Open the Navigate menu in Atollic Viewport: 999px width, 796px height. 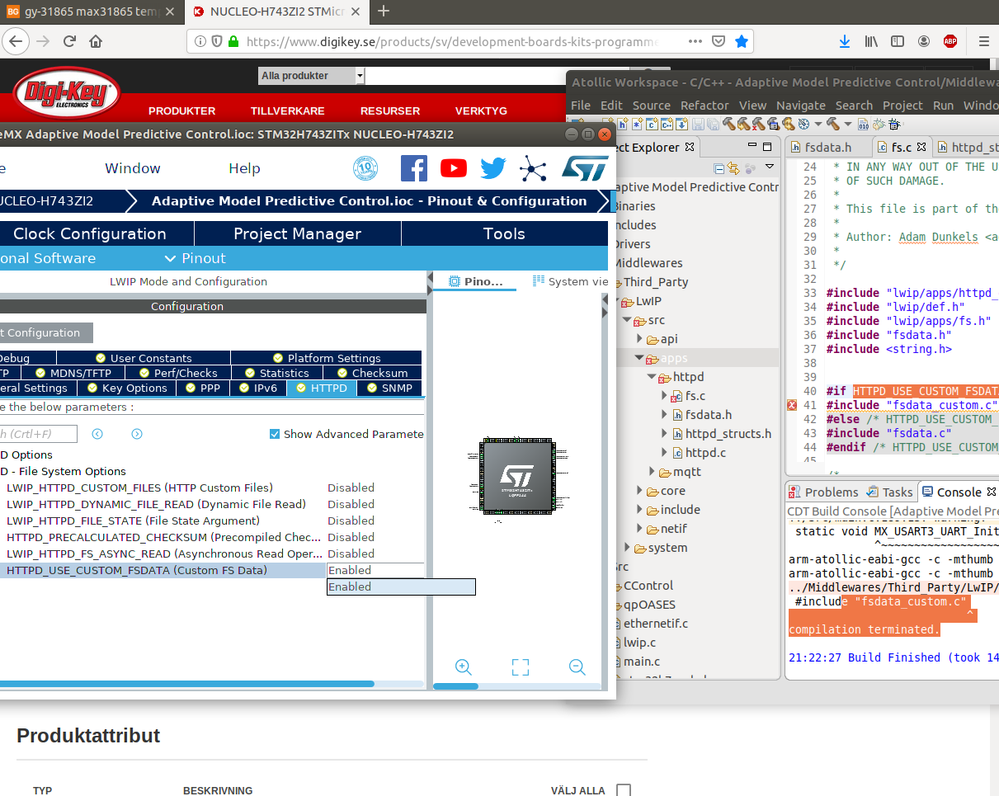[x=801, y=105]
